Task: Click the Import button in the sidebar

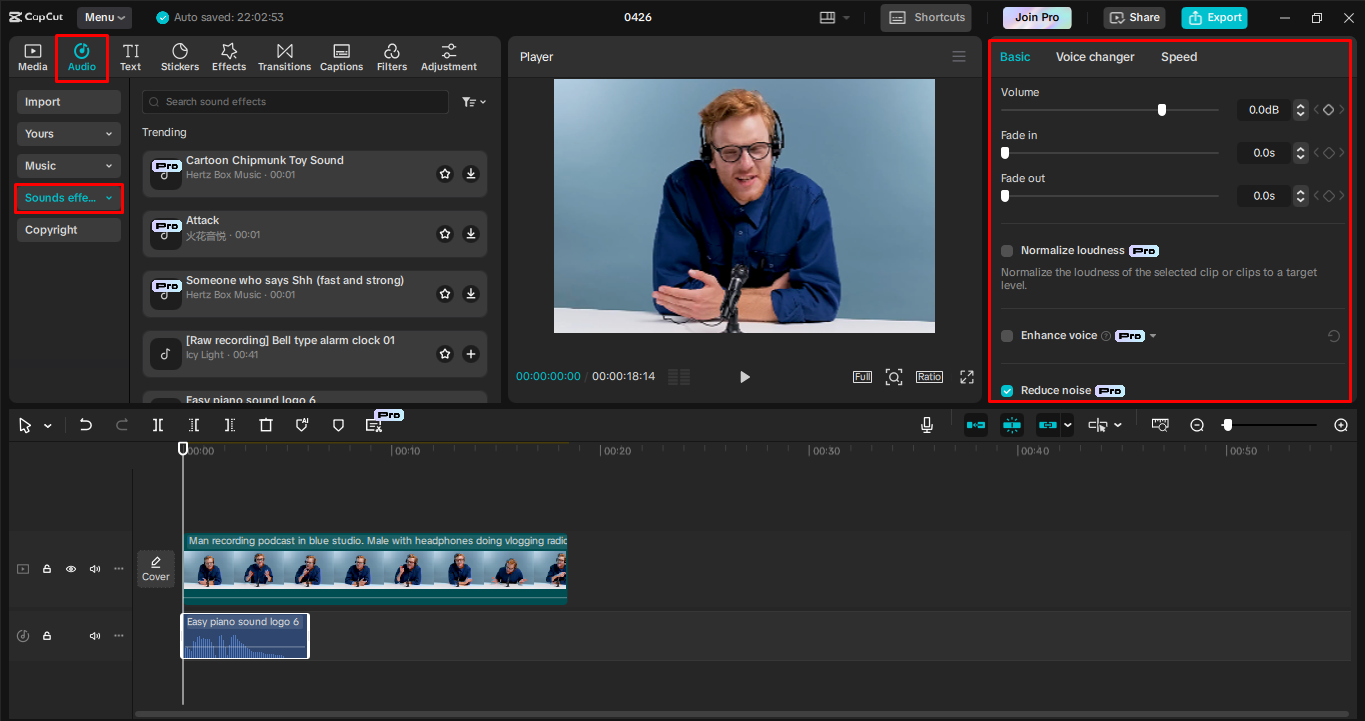Action: tap(69, 102)
